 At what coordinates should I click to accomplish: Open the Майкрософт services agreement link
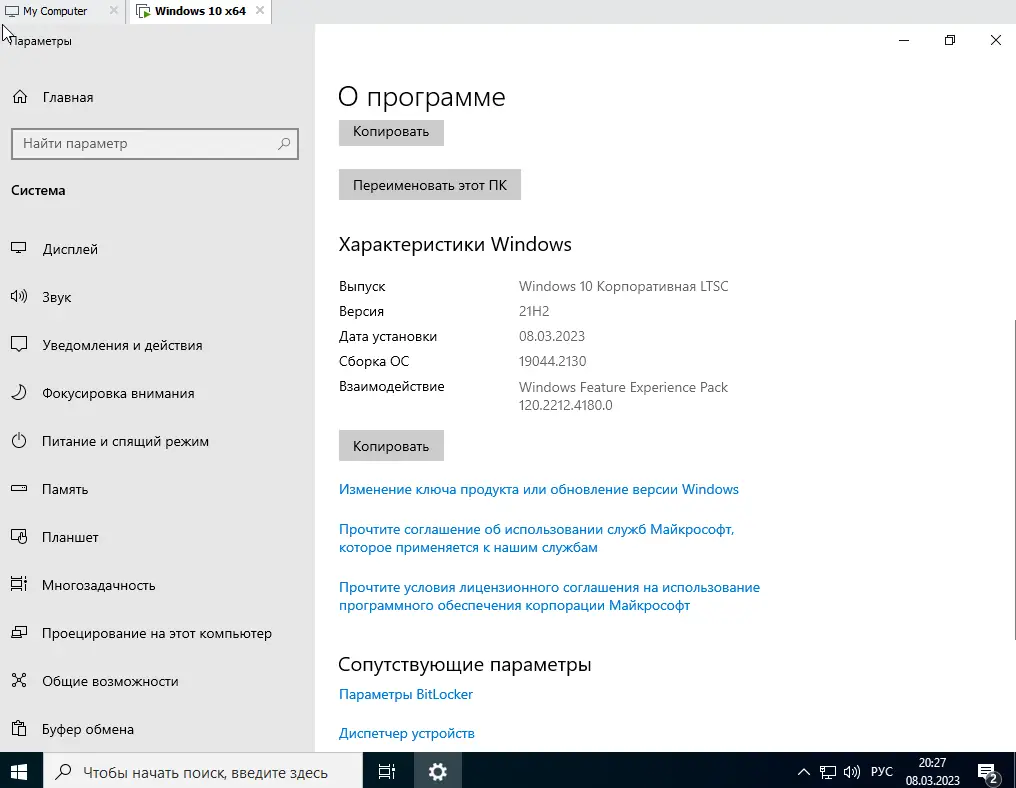tap(537, 538)
